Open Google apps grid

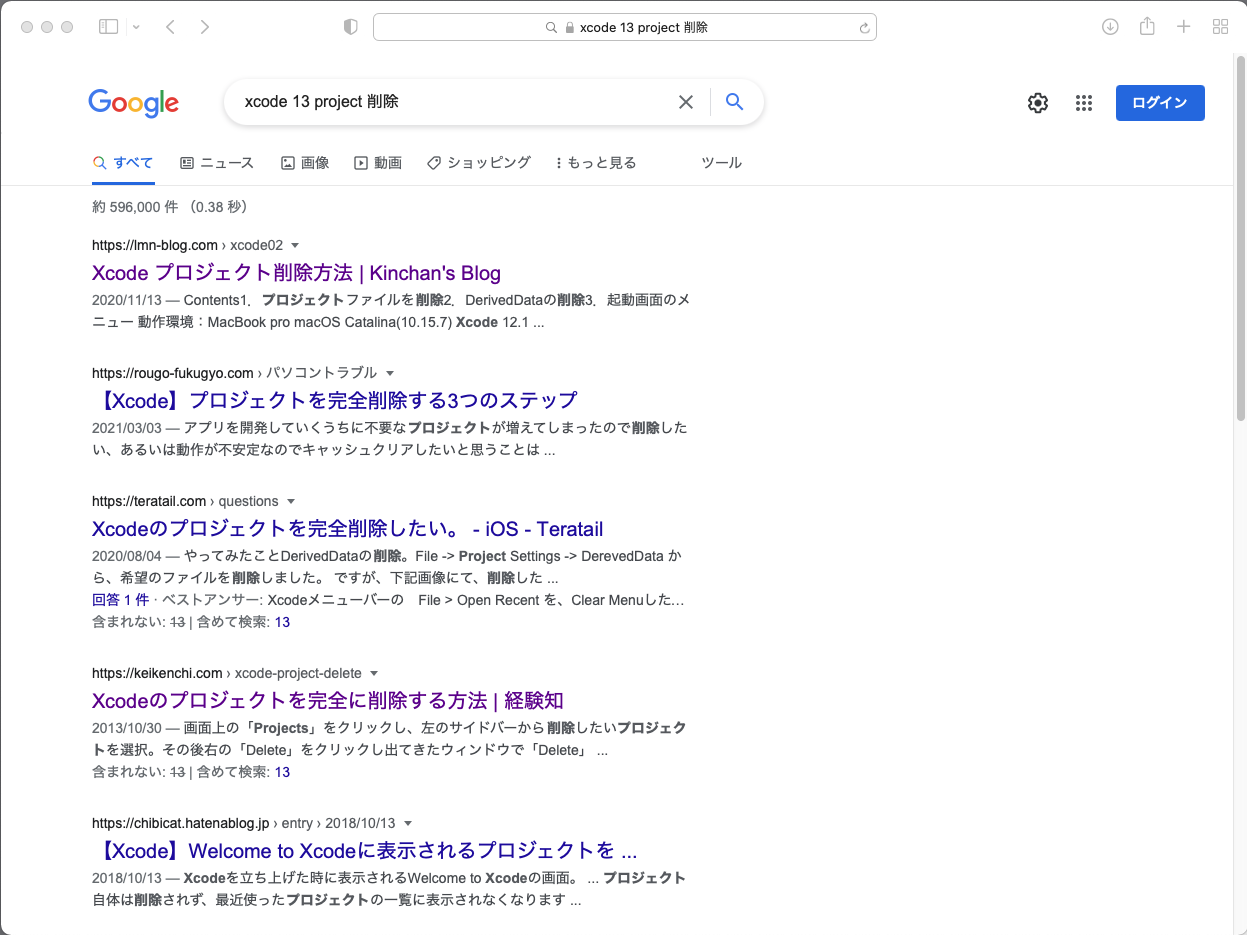pos(1083,103)
